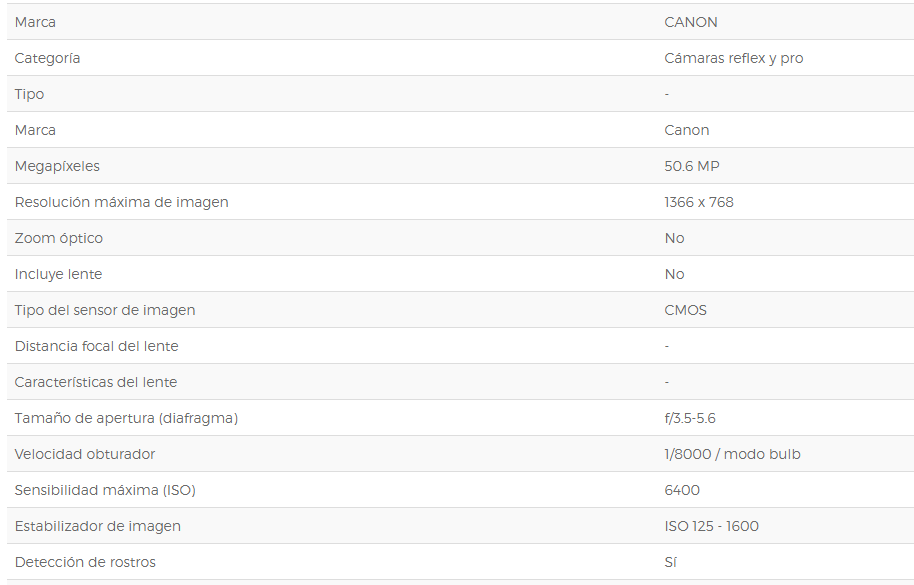
Task: Click the Megapíxeles label
Action: (57, 167)
